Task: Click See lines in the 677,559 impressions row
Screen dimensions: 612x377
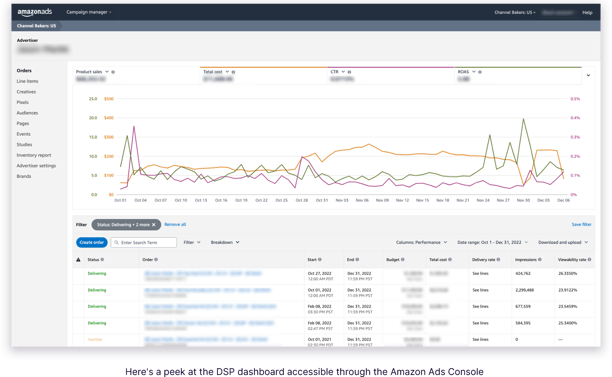Action: (x=480, y=307)
